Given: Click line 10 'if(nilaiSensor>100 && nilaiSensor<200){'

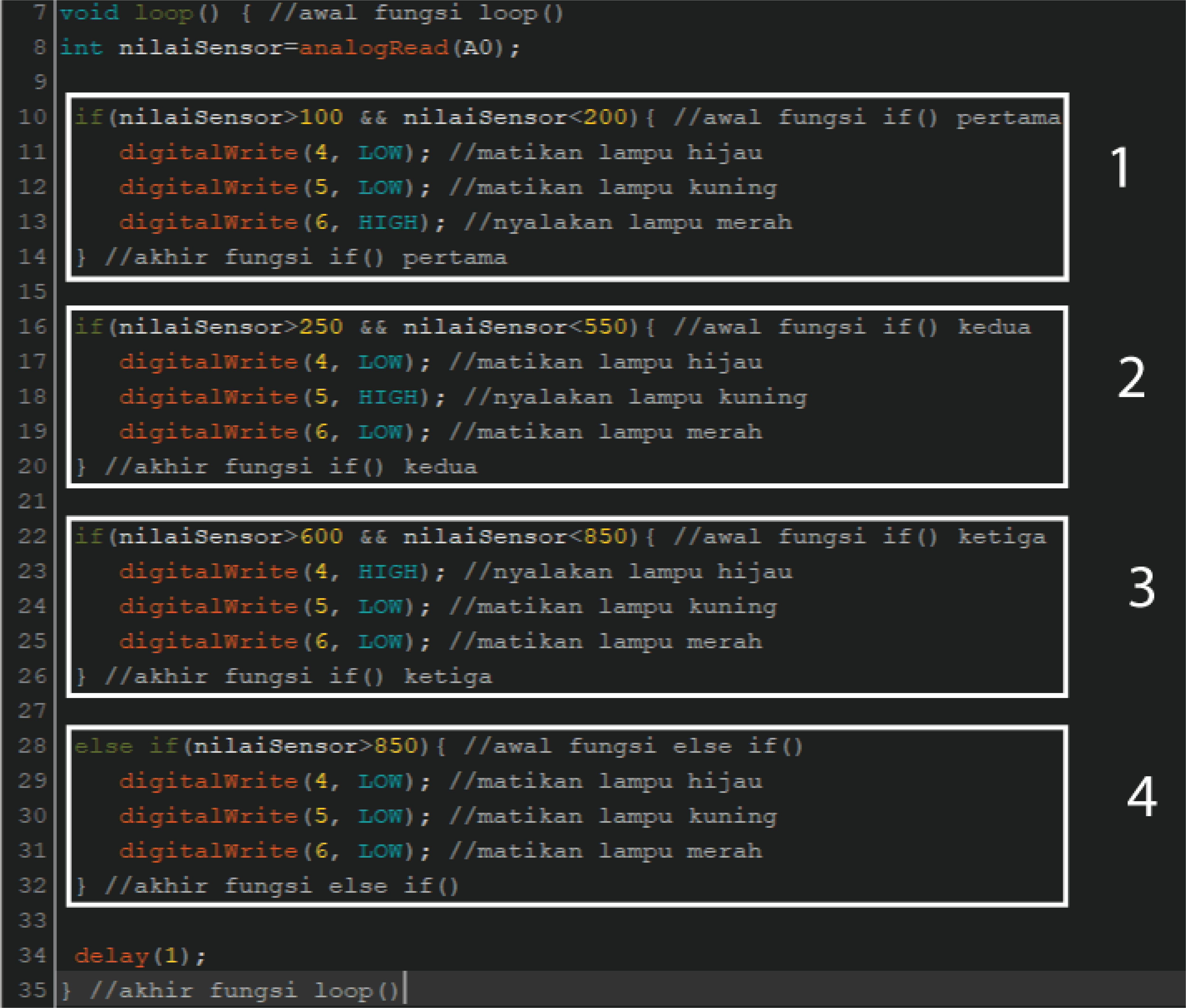Looking at the screenshot, I should 365,118.
